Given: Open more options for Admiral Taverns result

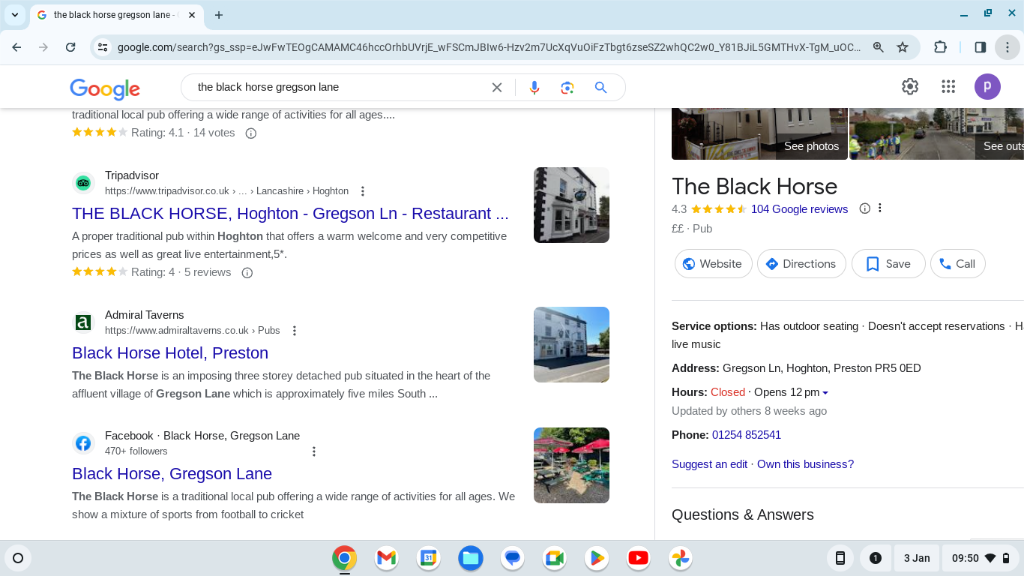Looking at the screenshot, I should [295, 330].
